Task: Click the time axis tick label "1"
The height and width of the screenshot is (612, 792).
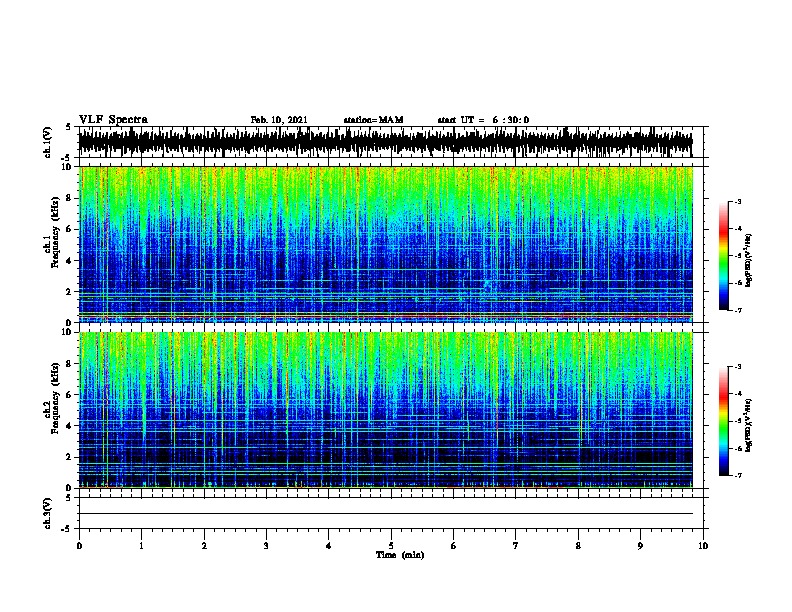Action: pos(141,546)
